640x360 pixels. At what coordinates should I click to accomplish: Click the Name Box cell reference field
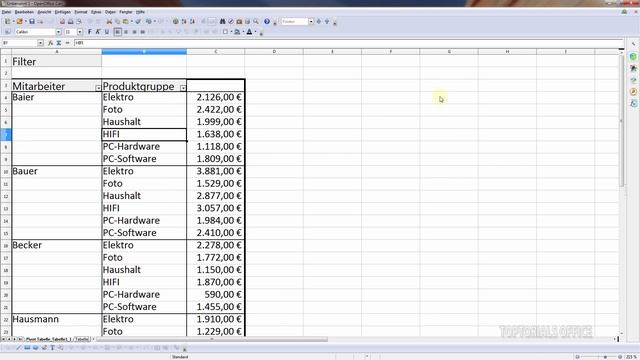coord(20,43)
